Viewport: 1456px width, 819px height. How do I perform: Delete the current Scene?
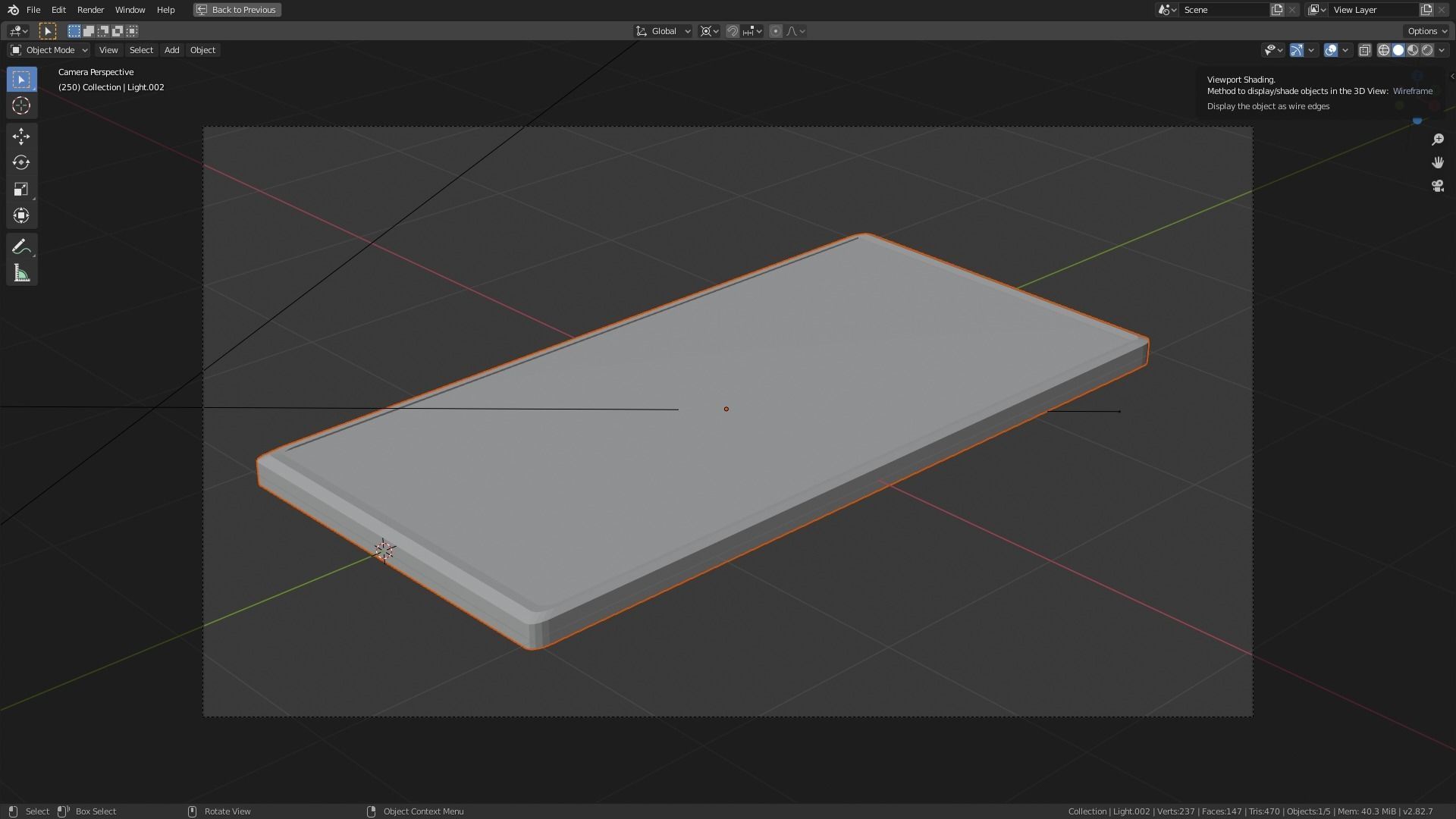(x=1292, y=10)
